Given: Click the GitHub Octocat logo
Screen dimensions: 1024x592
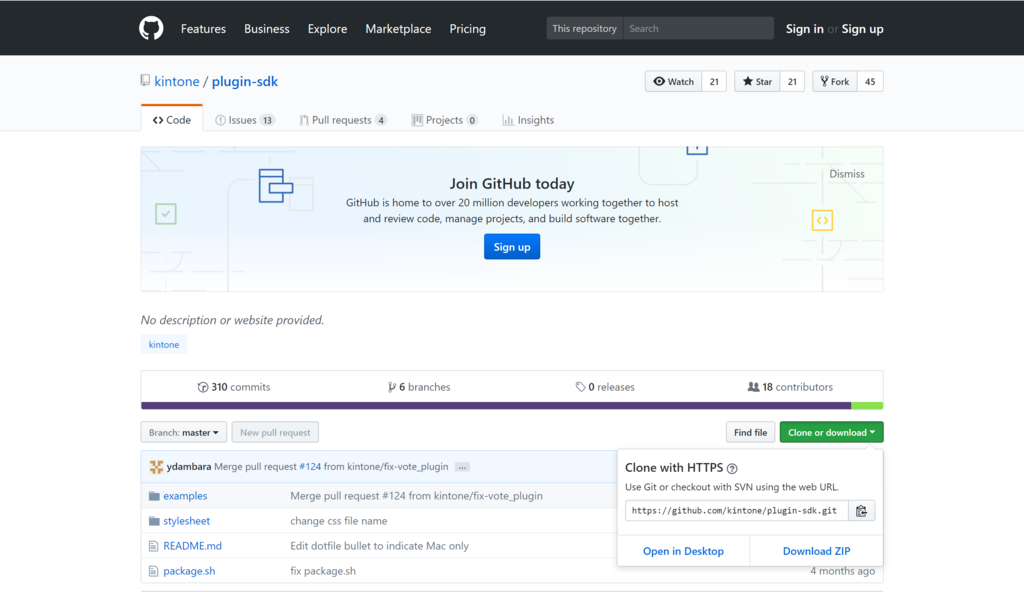Looking at the screenshot, I should click(x=151, y=28).
